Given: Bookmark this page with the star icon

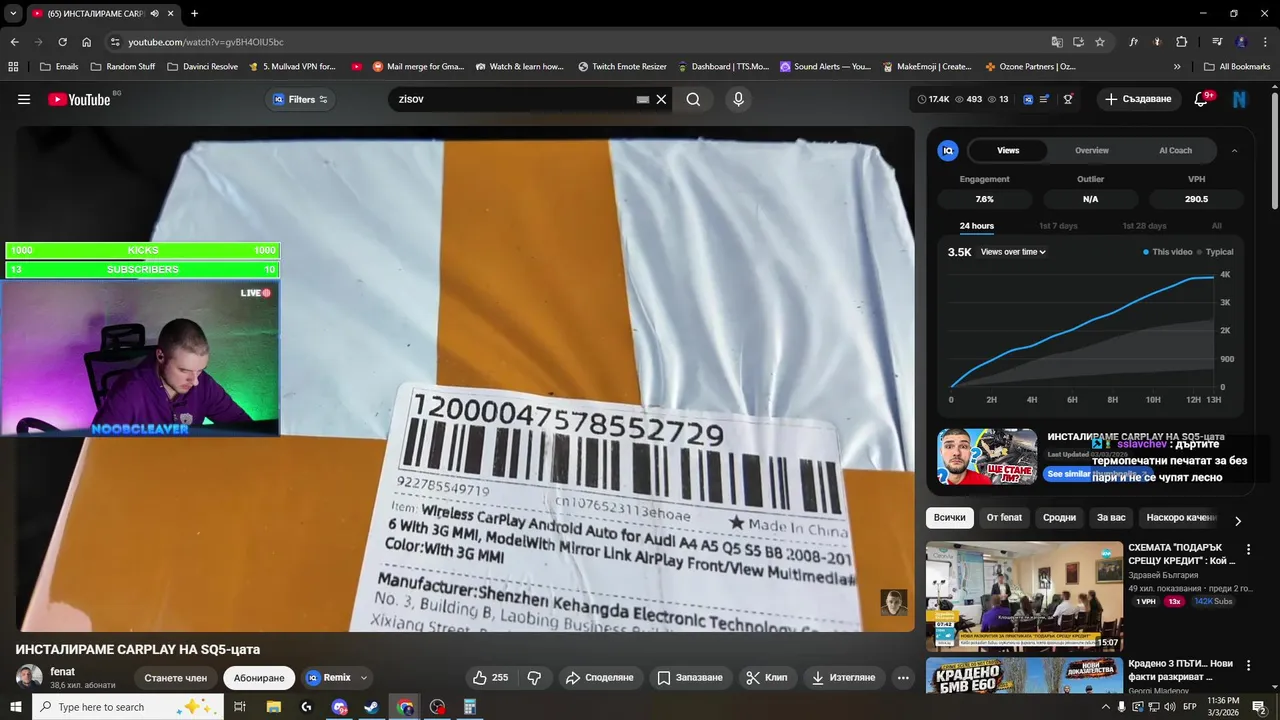Looking at the screenshot, I should tap(1100, 42).
